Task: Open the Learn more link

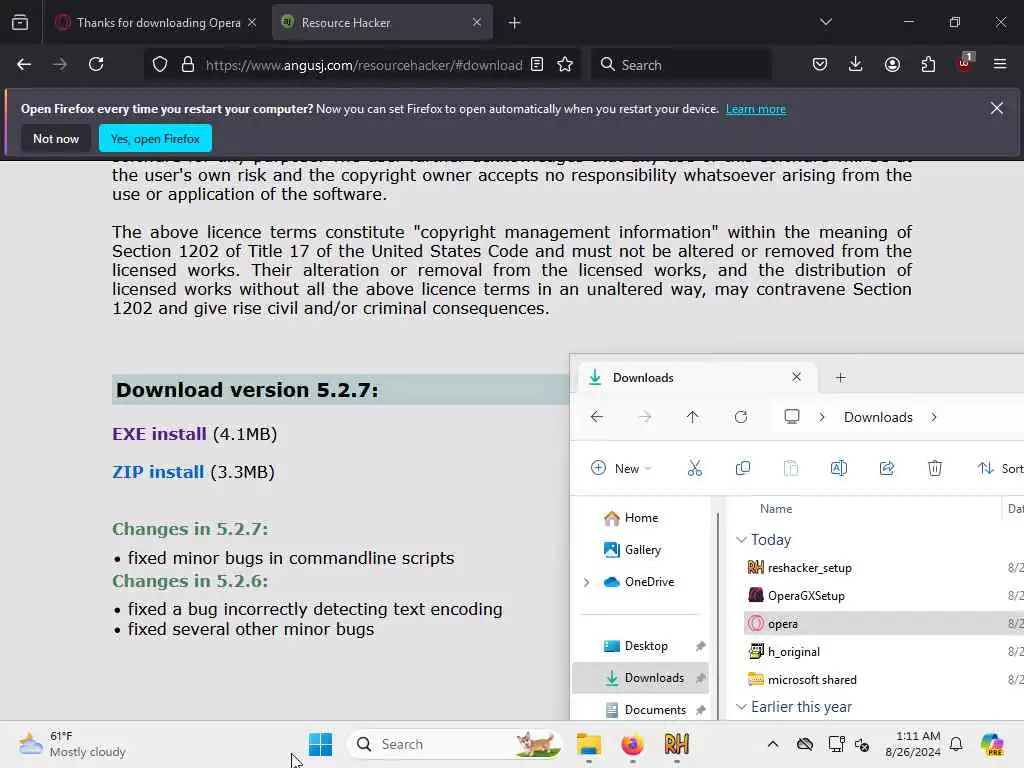Action: click(756, 109)
